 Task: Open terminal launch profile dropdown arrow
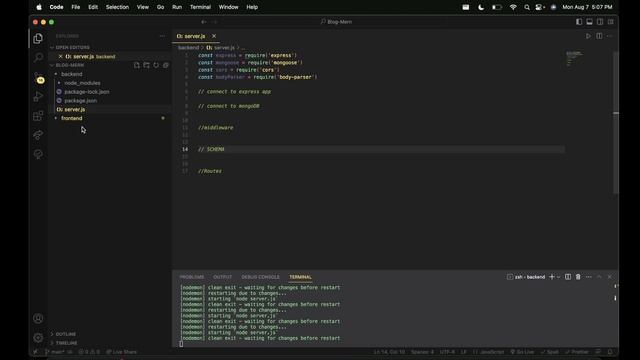558,277
